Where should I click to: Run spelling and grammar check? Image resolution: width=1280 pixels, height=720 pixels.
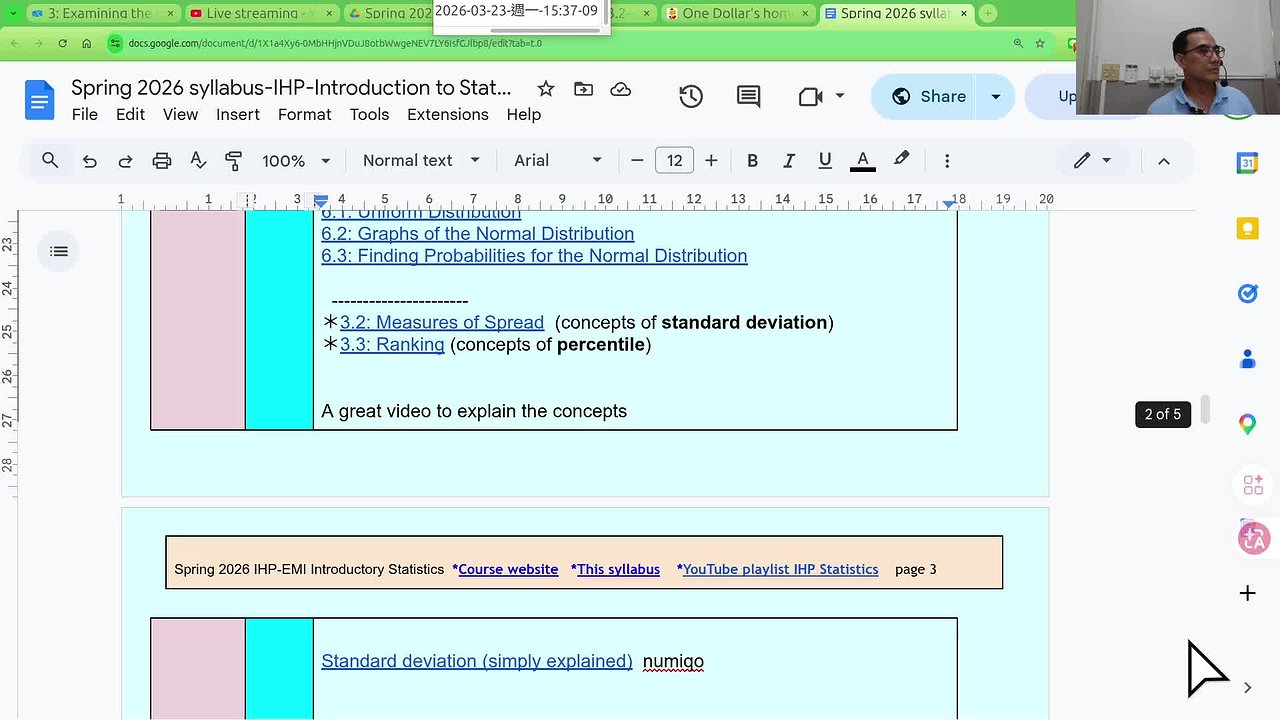(x=198, y=160)
